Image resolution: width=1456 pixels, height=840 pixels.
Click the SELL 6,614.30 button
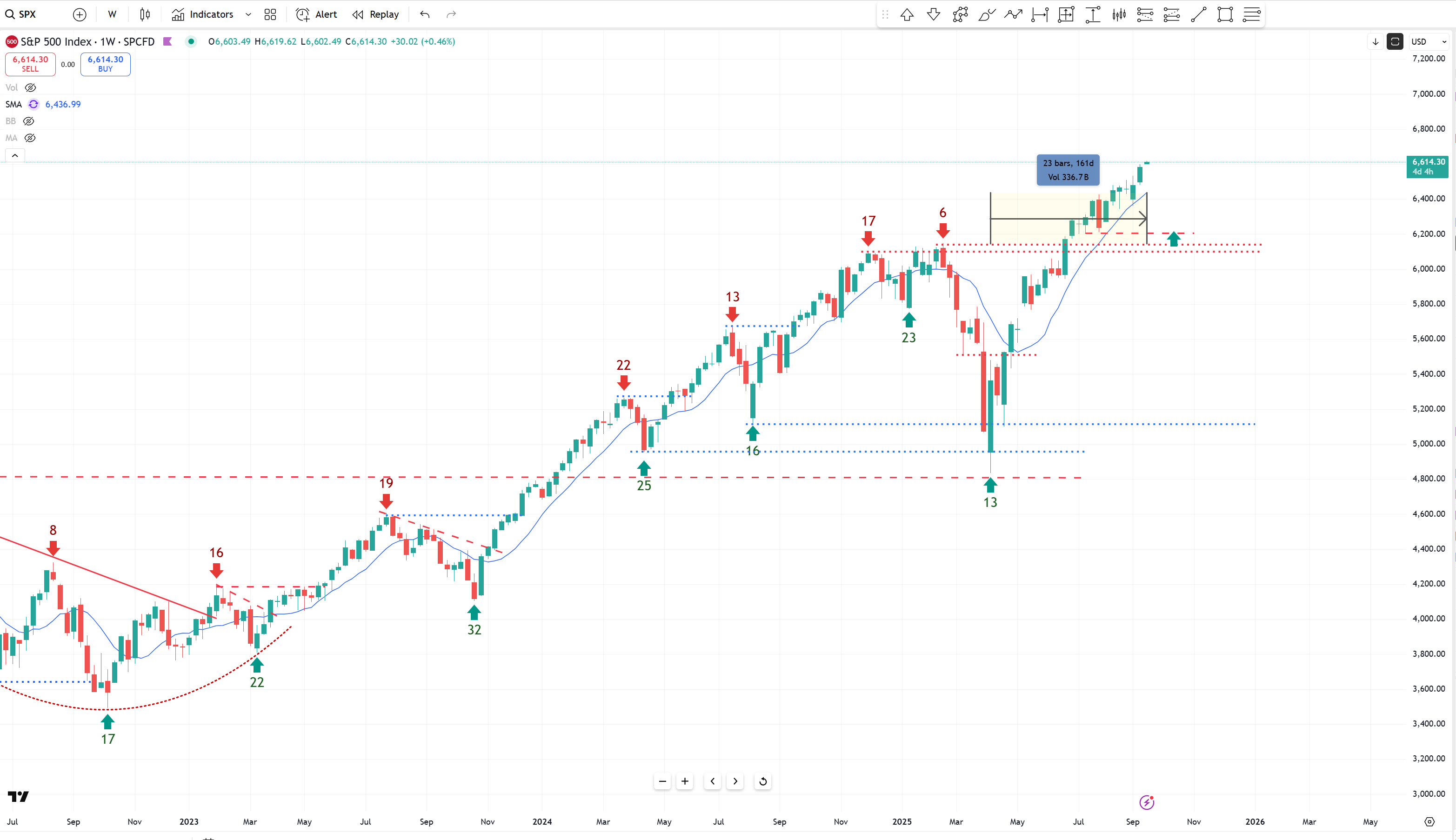pos(31,64)
